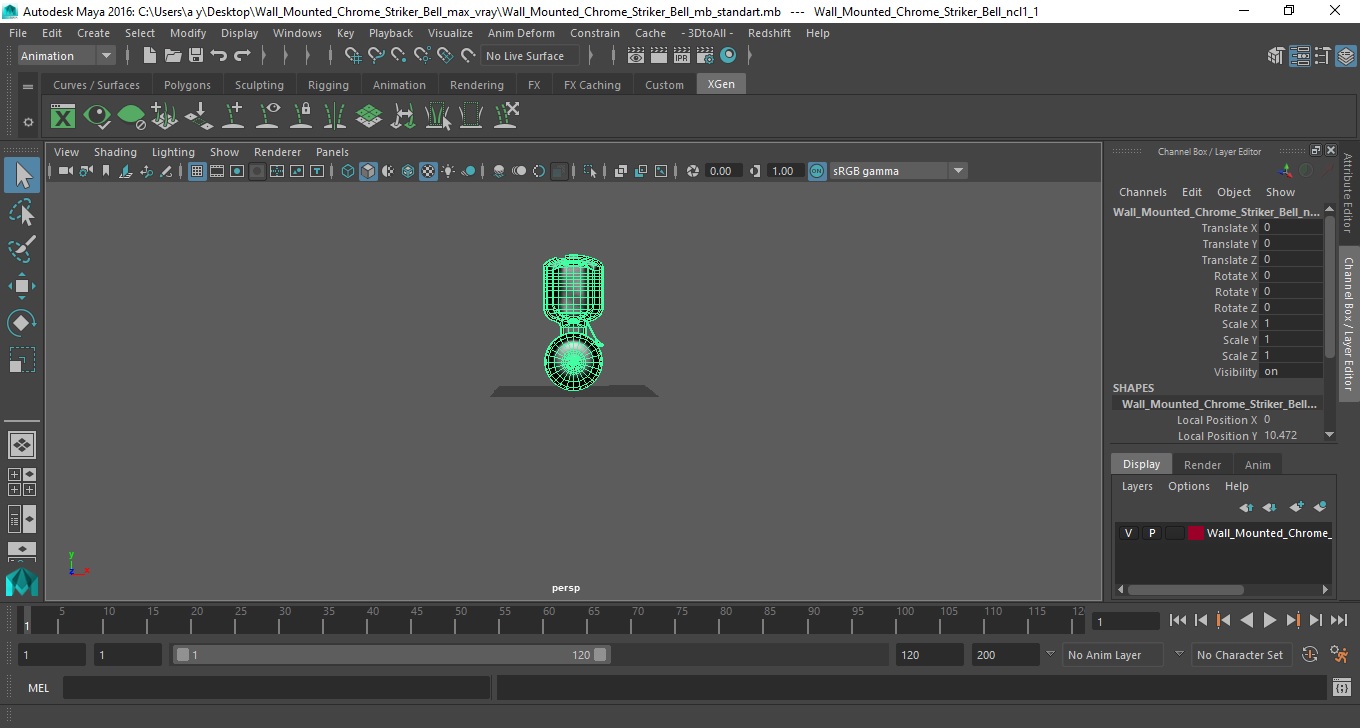Open the XGen window shelf icon
Image resolution: width=1360 pixels, height=728 pixels.
click(x=63, y=117)
